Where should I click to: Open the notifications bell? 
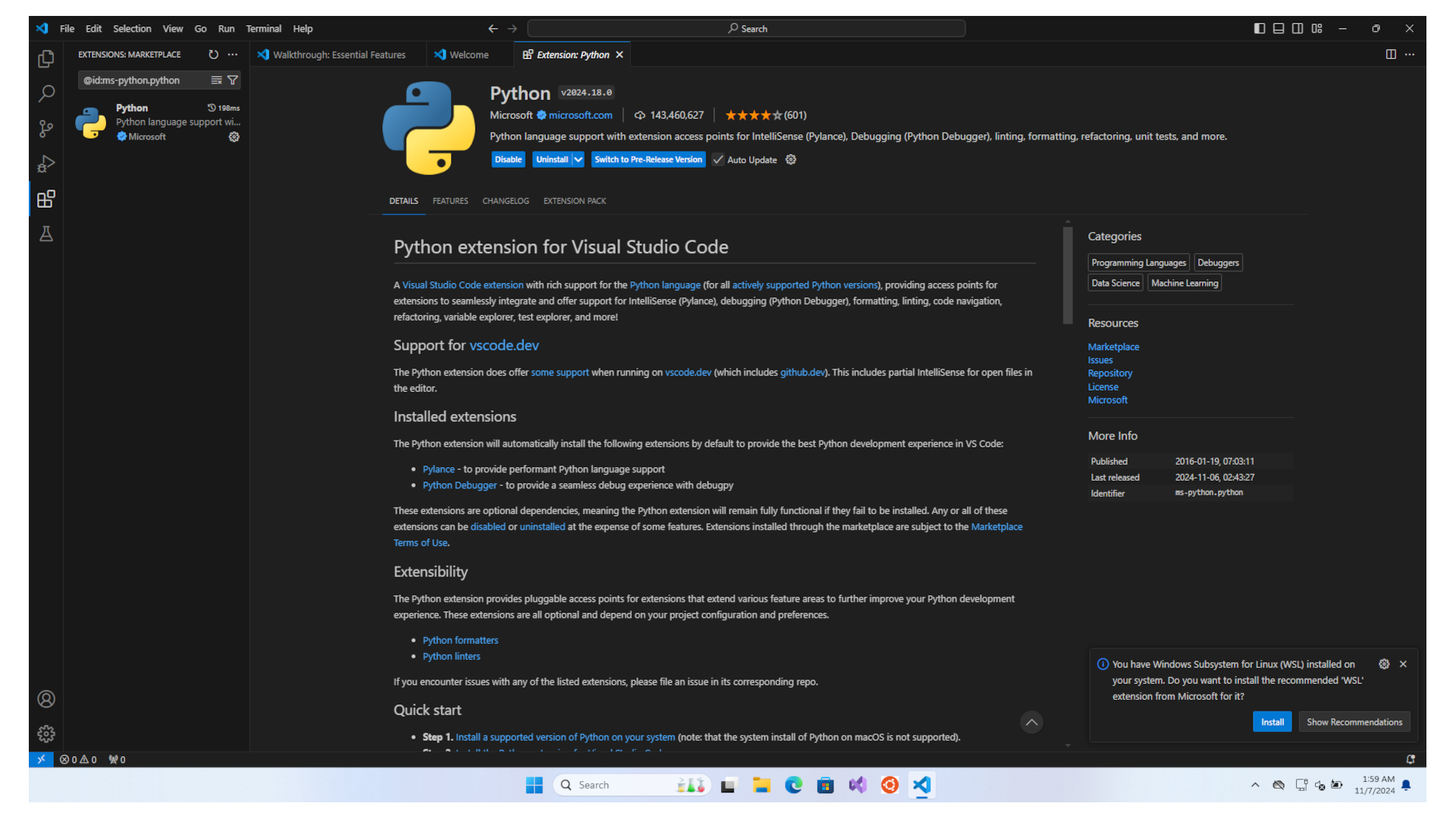point(1410,758)
